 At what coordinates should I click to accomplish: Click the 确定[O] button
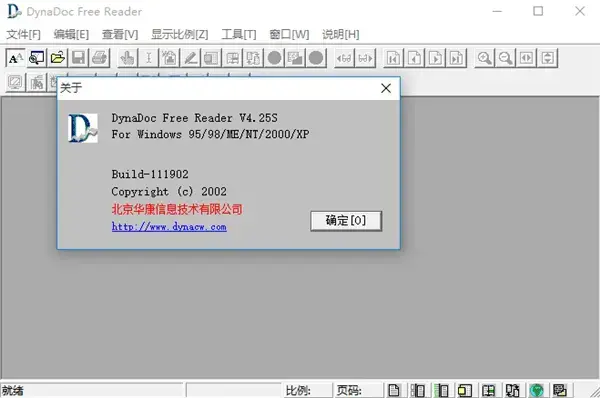(346, 221)
